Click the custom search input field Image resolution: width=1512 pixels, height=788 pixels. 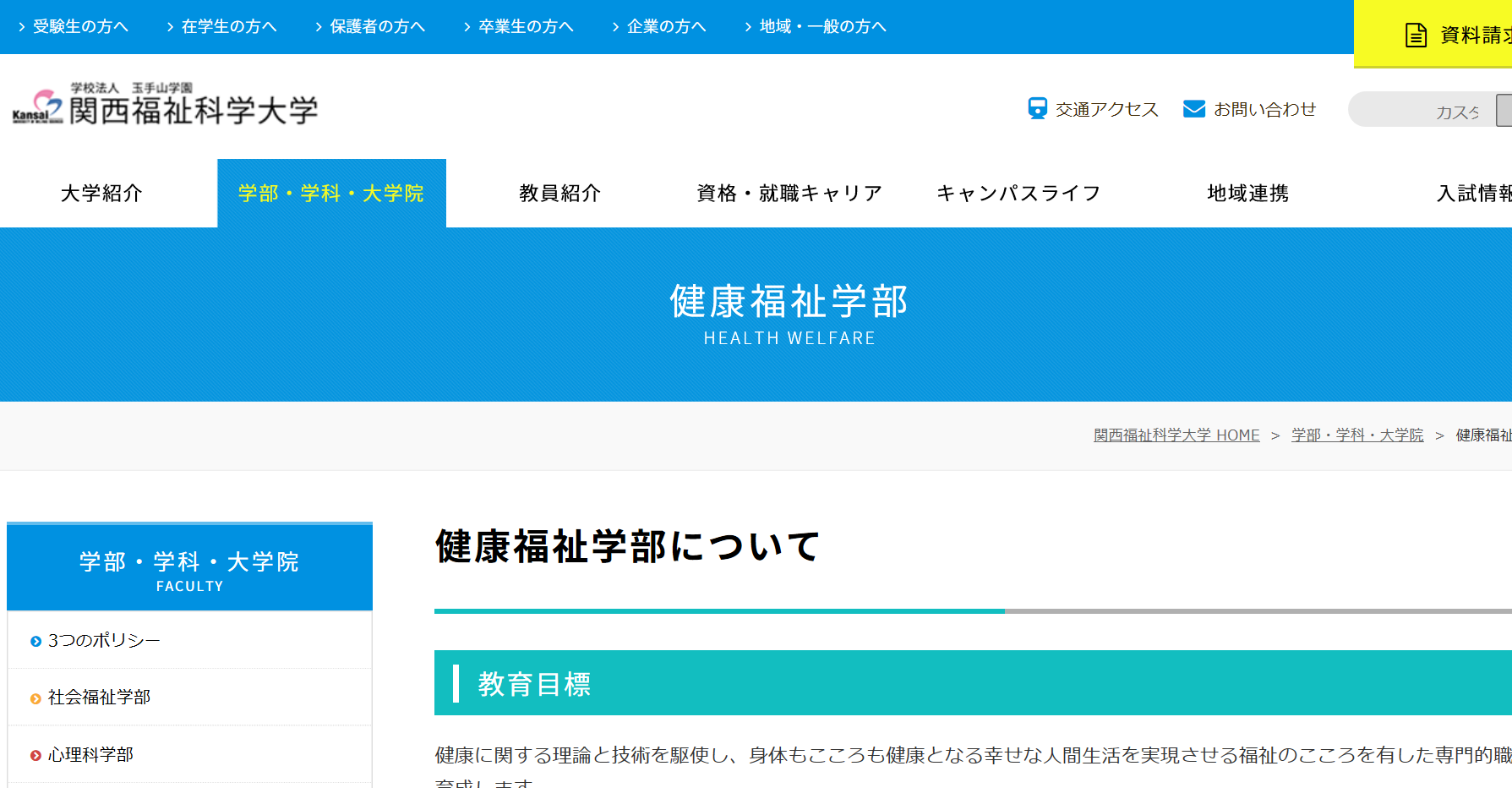tap(1423, 110)
